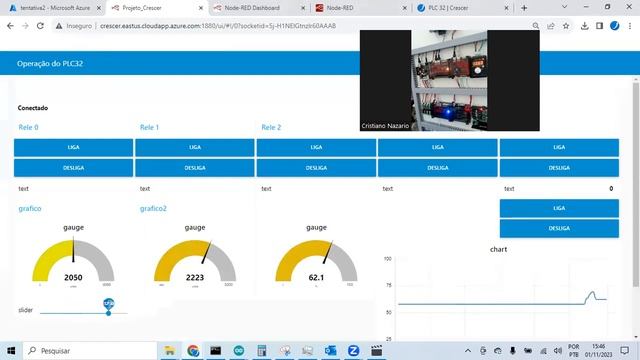Viewport: 640px width, 360px height.
Task: Open the clapperboard video app from taskbar
Action: click(x=376, y=351)
